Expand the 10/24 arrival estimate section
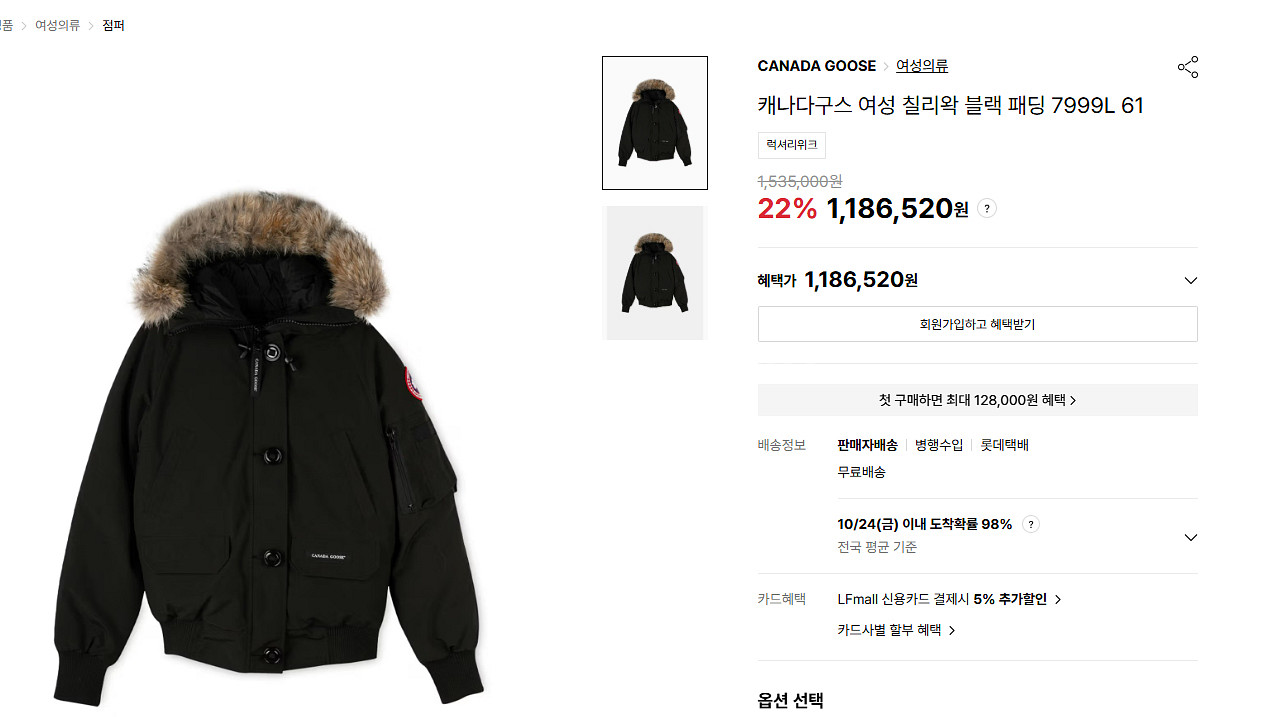 pyautogui.click(x=1190, y=537)
